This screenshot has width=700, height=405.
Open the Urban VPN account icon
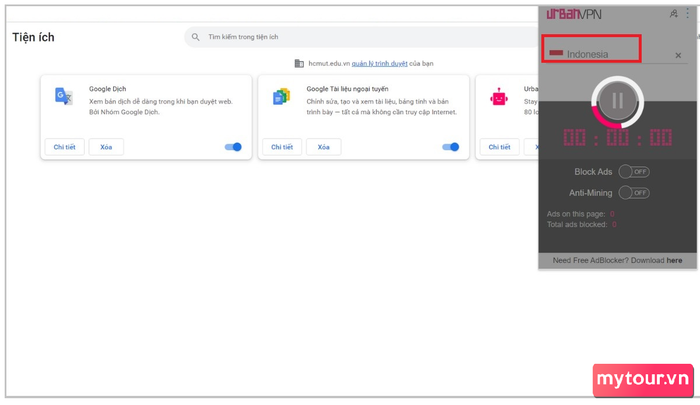pos(673,14)
